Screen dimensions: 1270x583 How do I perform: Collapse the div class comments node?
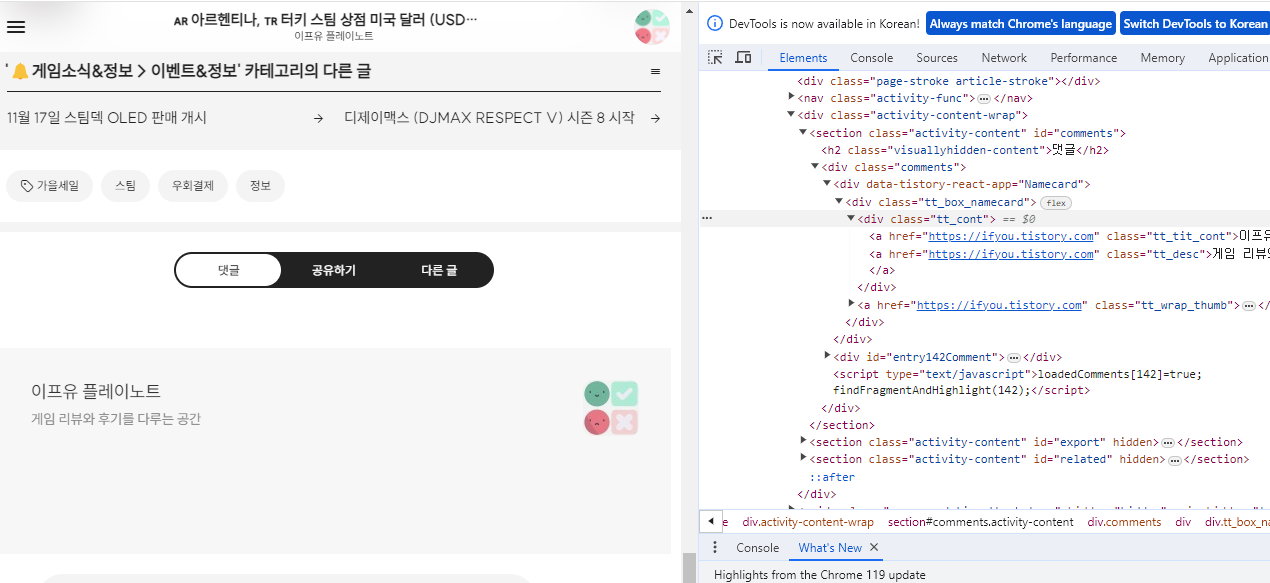point(815,167)
